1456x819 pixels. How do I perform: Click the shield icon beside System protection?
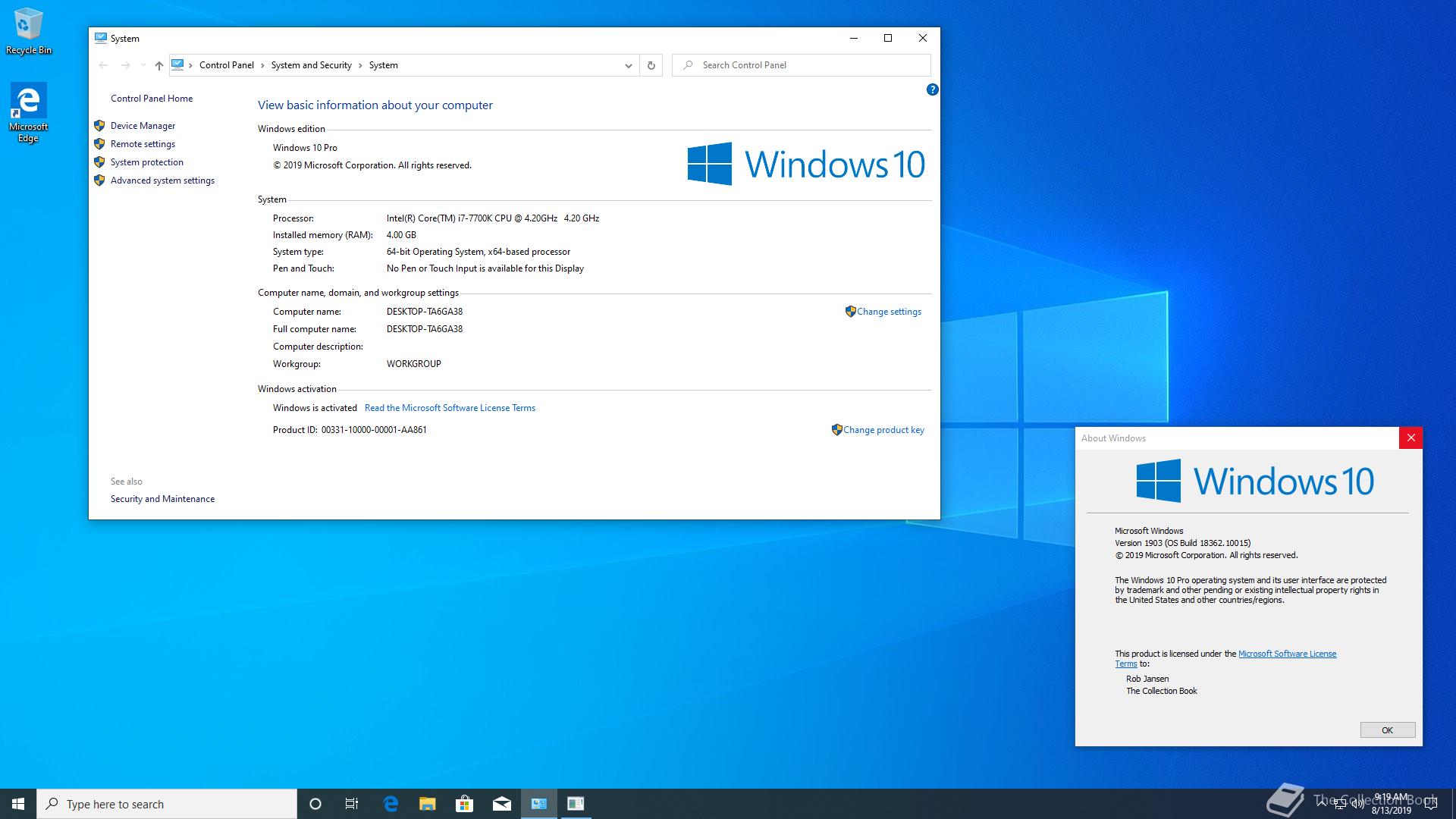point(99,162)
